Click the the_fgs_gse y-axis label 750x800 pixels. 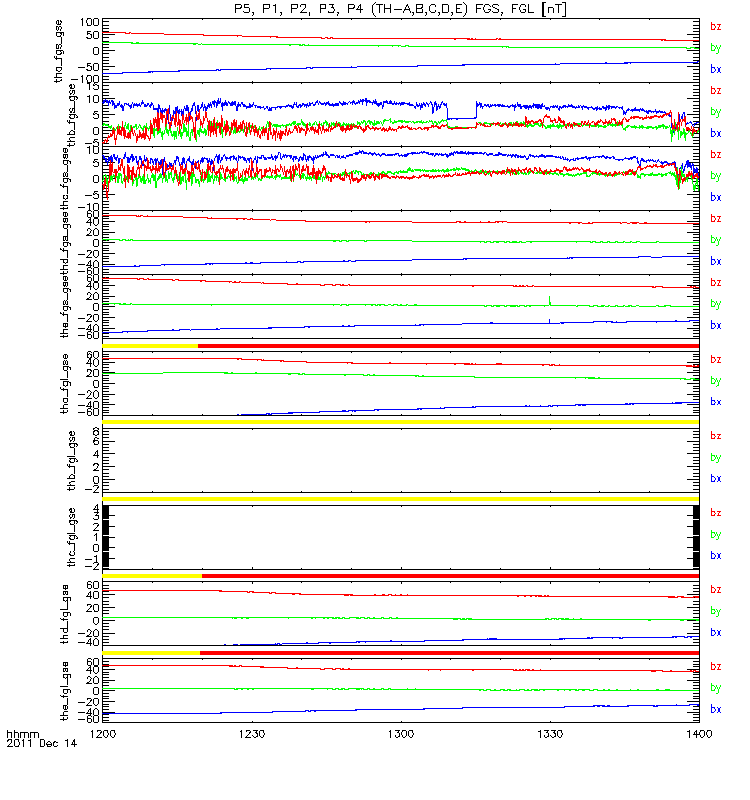click(x=65, y=306)
